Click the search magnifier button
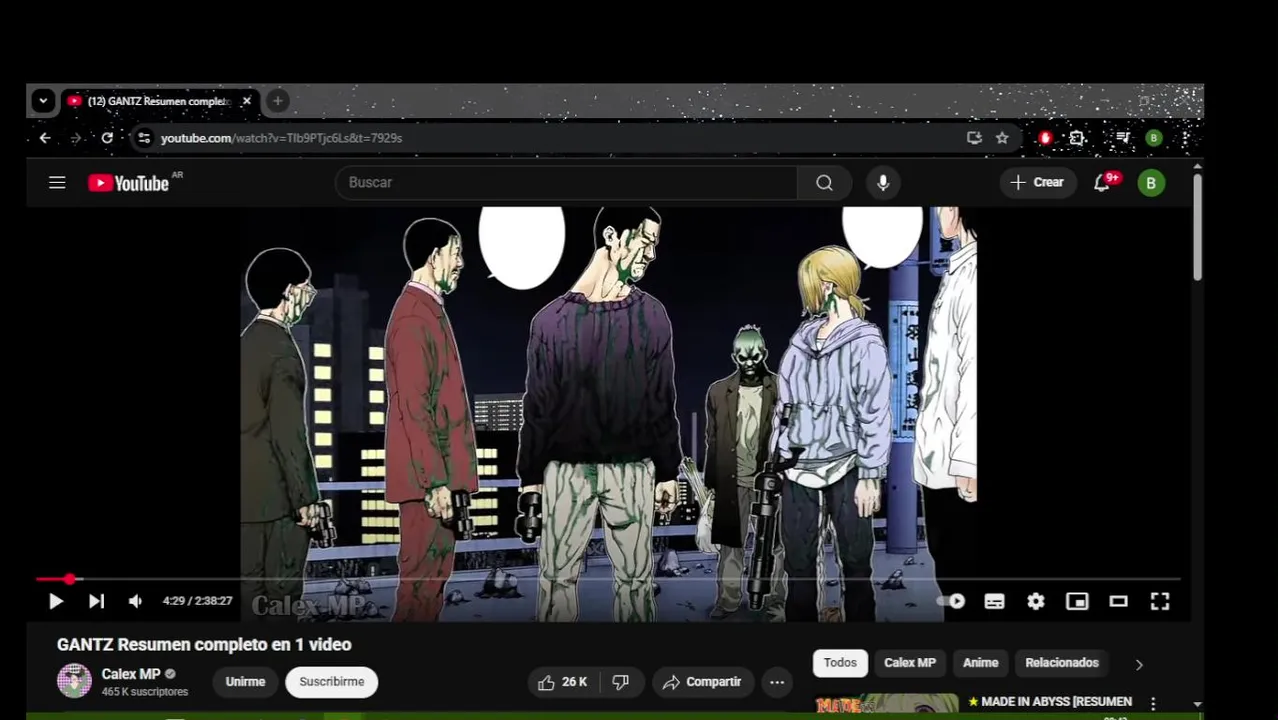The height and width of the screenshot is (720, 1278). [824, 183]
